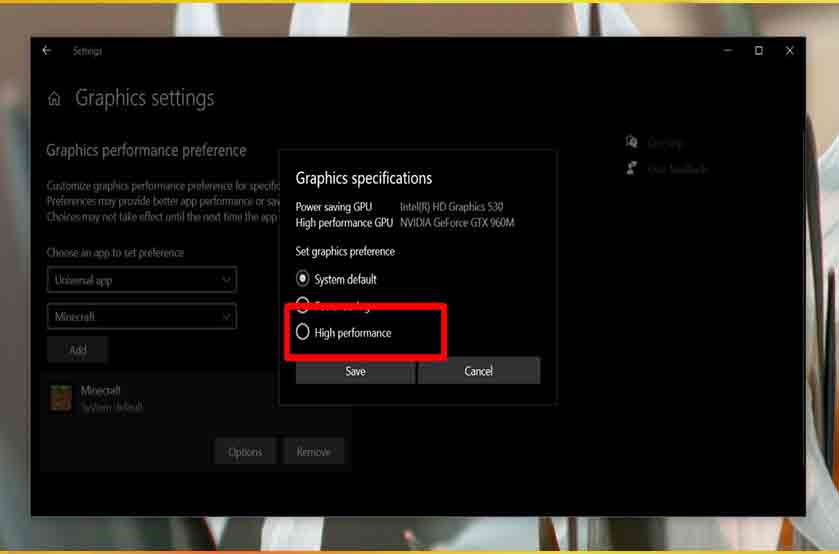839x554 pixels.
Task: Click Intel(R) HD Graphics 530 text
Action: 452,207
